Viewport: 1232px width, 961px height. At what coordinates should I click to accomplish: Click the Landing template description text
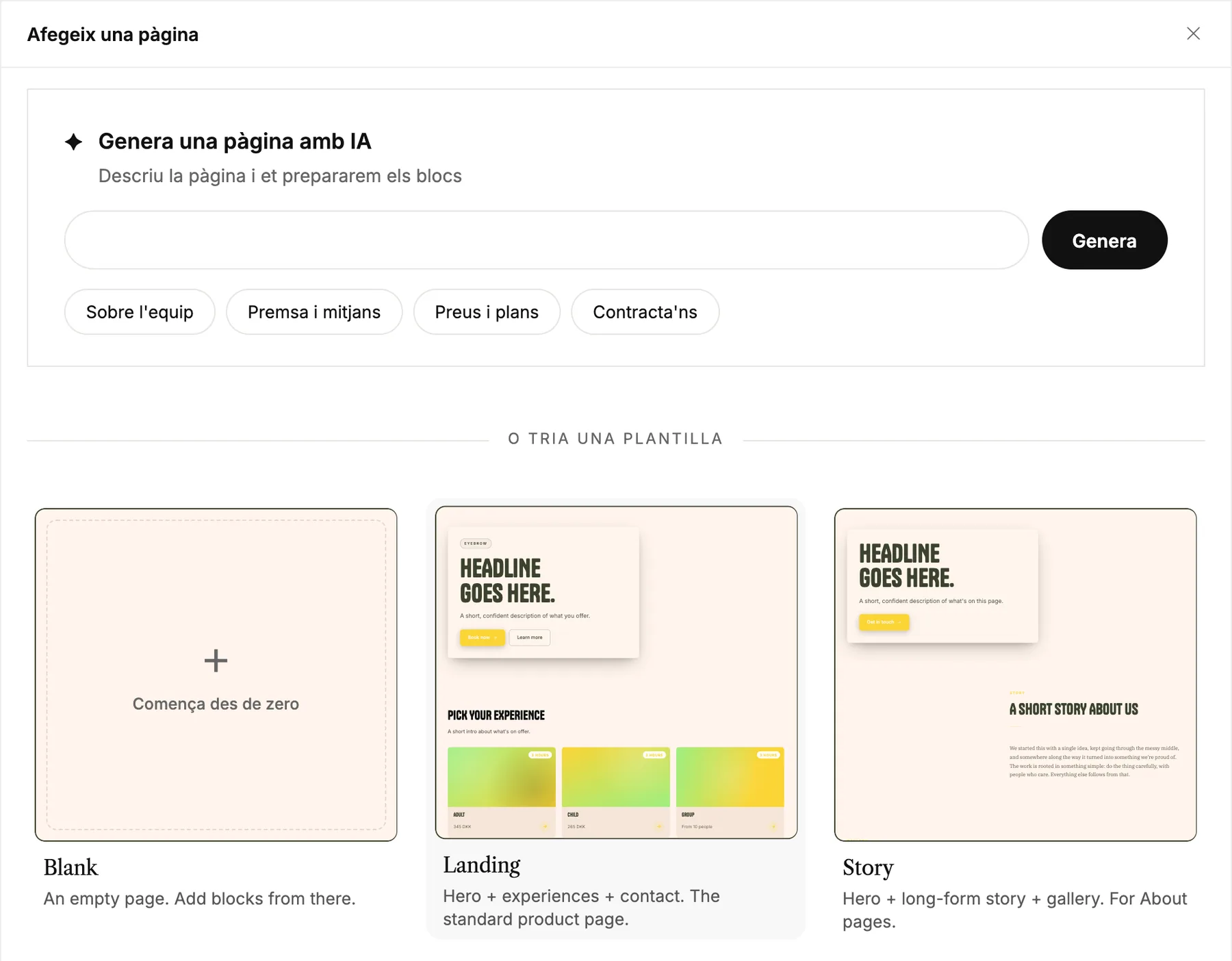pos(581,908)
